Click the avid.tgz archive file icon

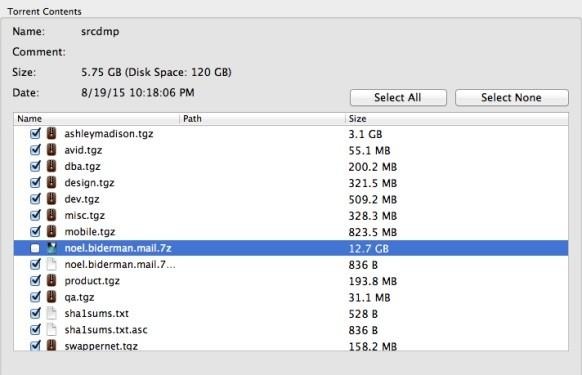point(52,150)
